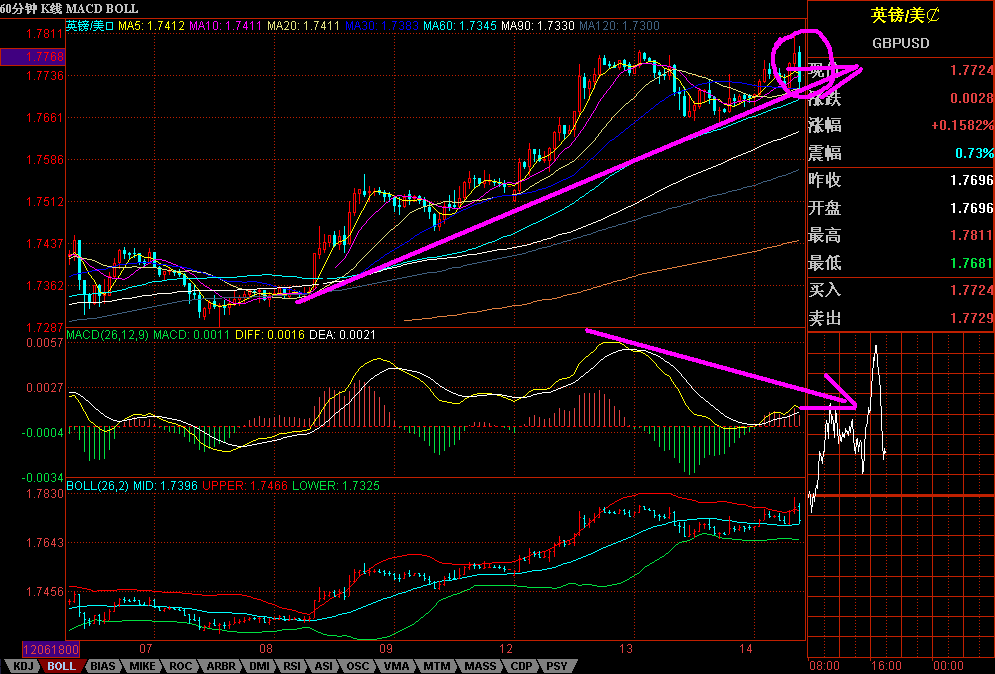
Task: Click the 涨跌 value 0.0028
Action: 972,98
